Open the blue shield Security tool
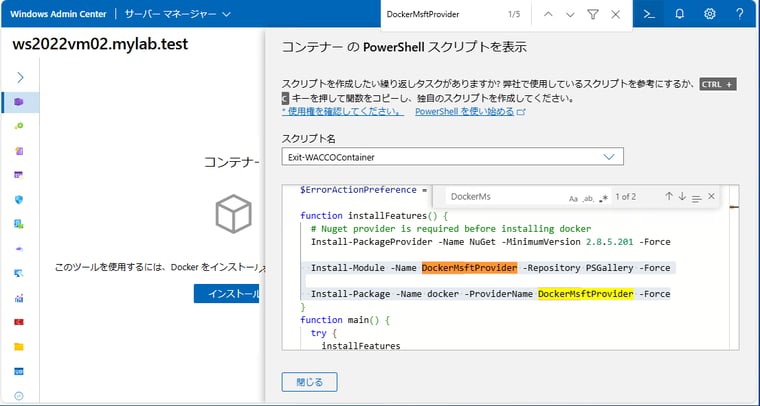Image resolution: width=760 pixels, height=406 pixels. [x=19, y=200]
